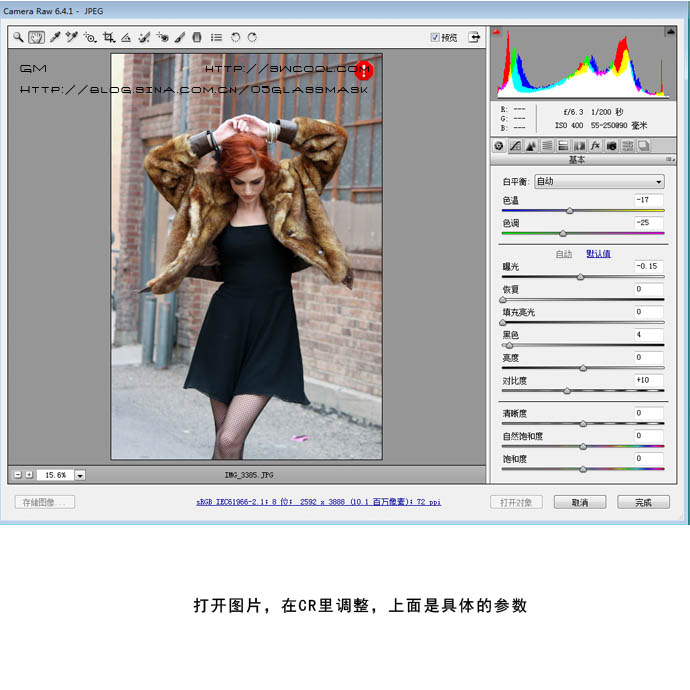The image size is (690, 690).
Task: Open the zoom level dropdown
Action: click(x=80, y=474)
